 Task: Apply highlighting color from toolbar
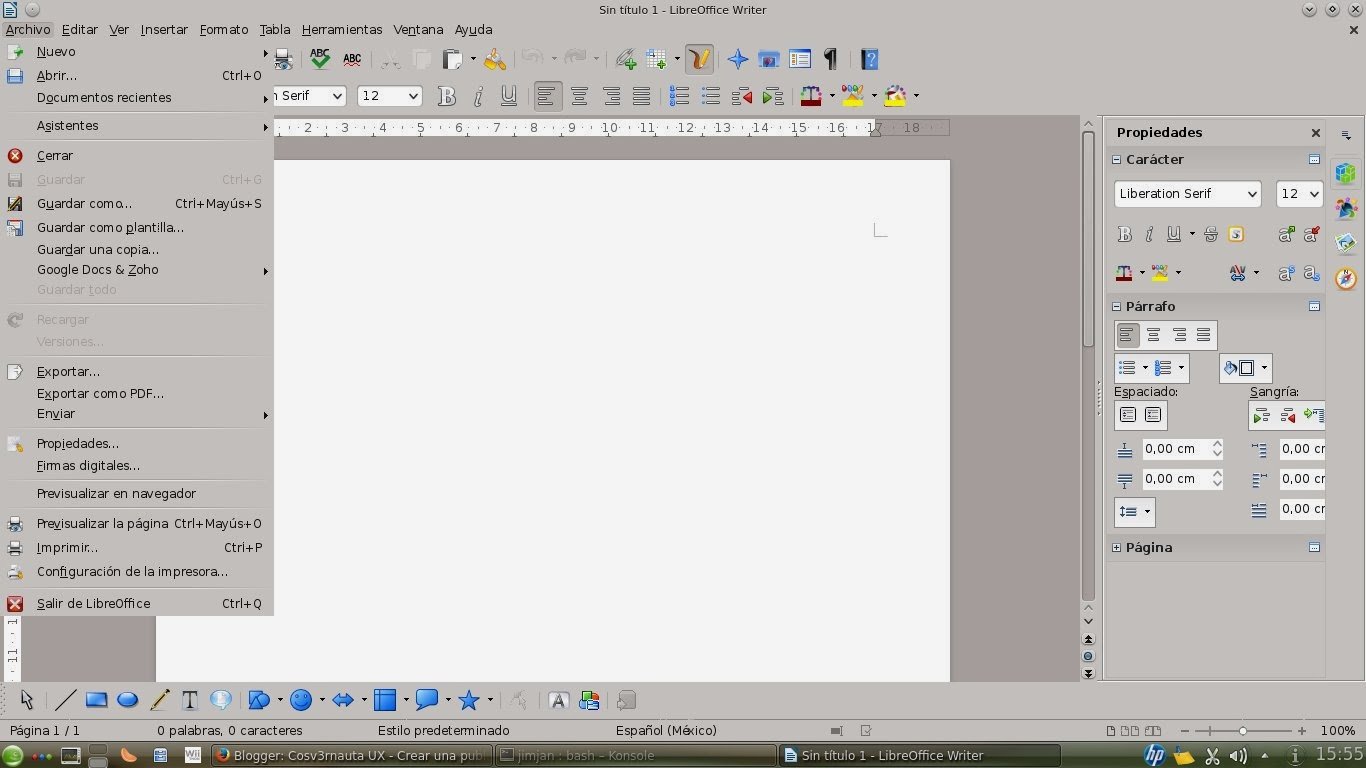853,96
